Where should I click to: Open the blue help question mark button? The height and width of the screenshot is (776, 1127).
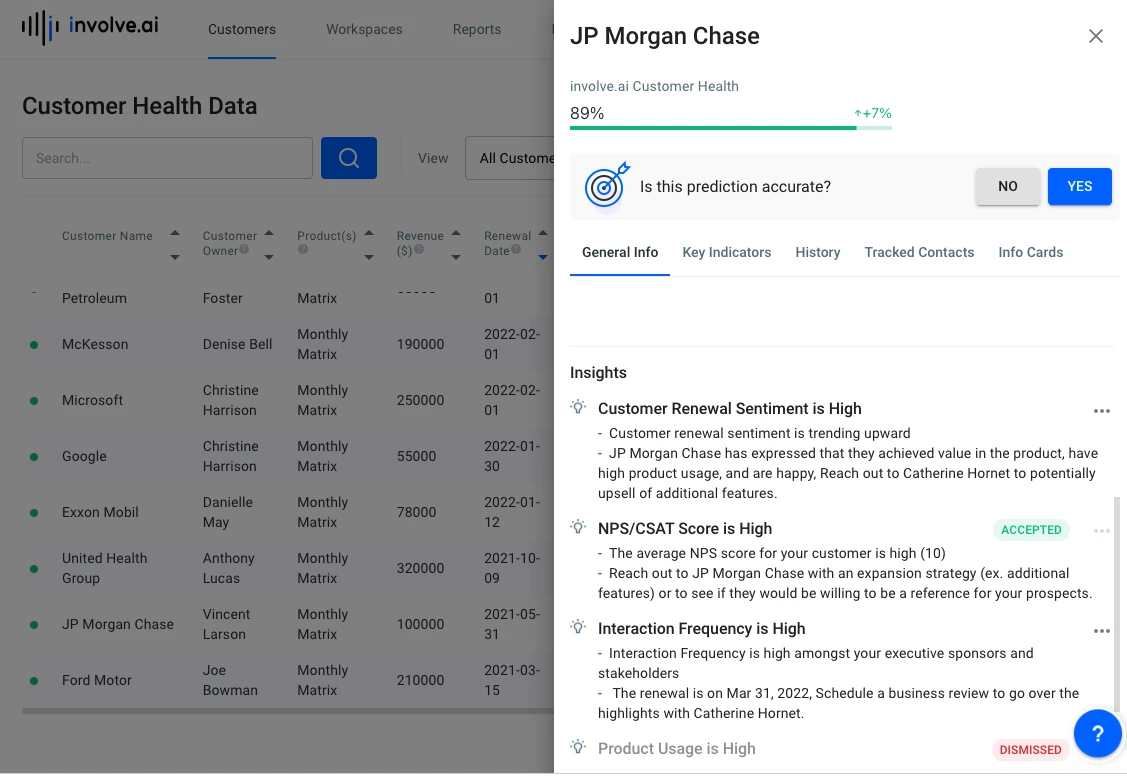click(x=1098, y=734)
